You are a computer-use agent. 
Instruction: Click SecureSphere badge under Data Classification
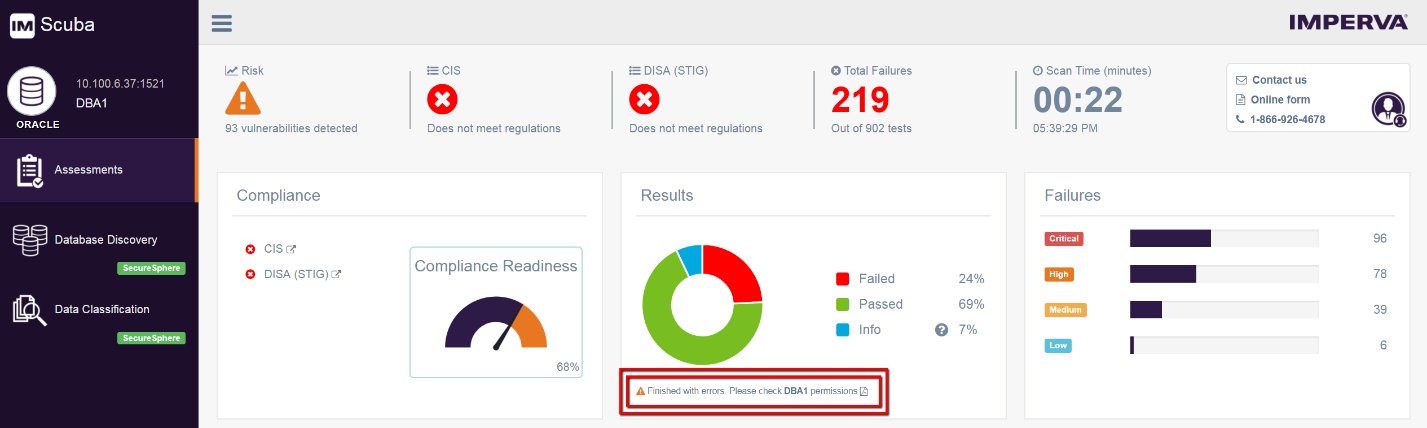point(152,338)
